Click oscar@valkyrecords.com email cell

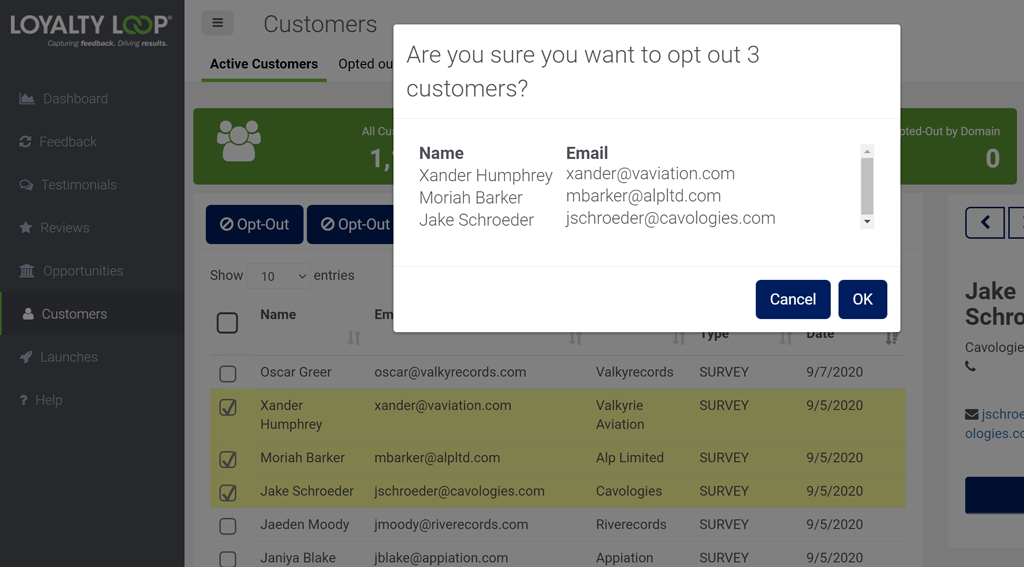click(450, 372)
